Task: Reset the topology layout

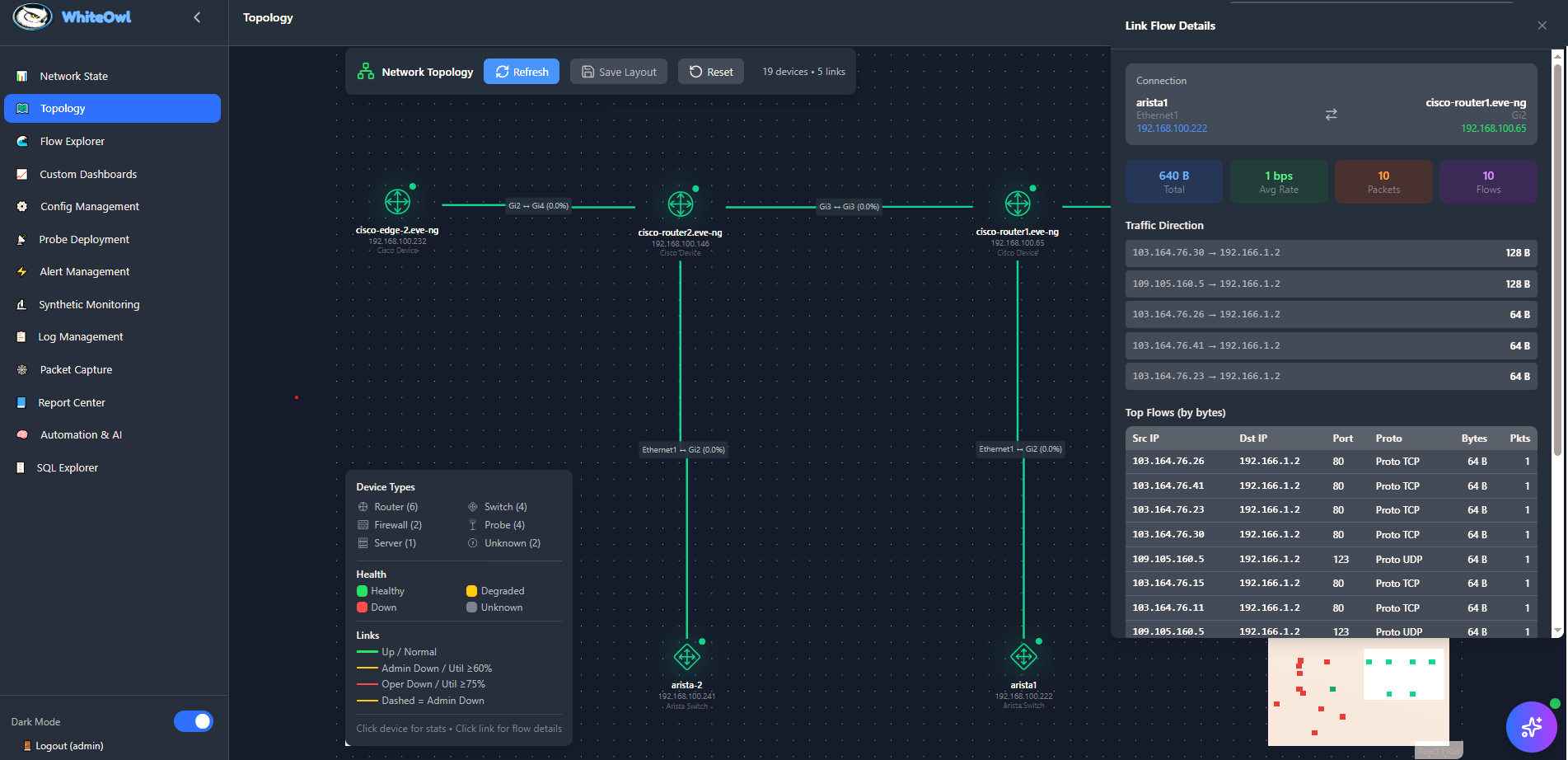Action: pyautogui.click(x=711, y=72)
